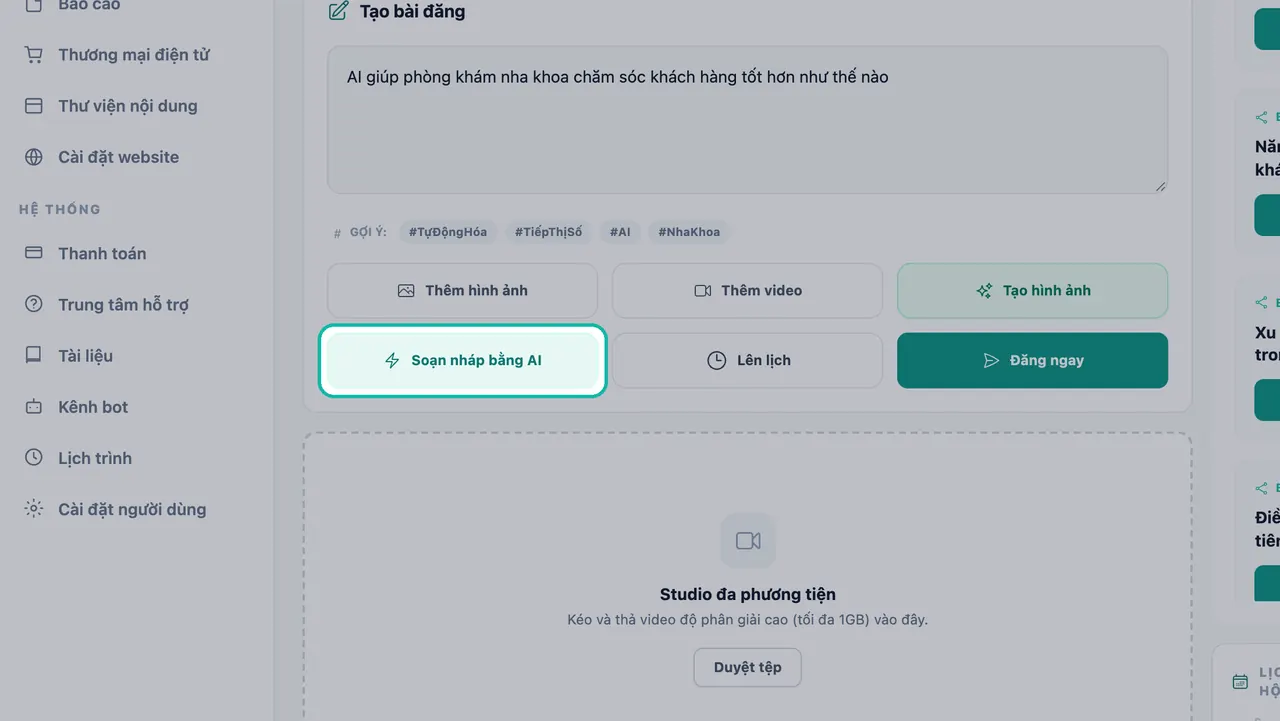Click inside the post content text area
The height and width of the screenshot is (721, 1280).
(747, 120)
